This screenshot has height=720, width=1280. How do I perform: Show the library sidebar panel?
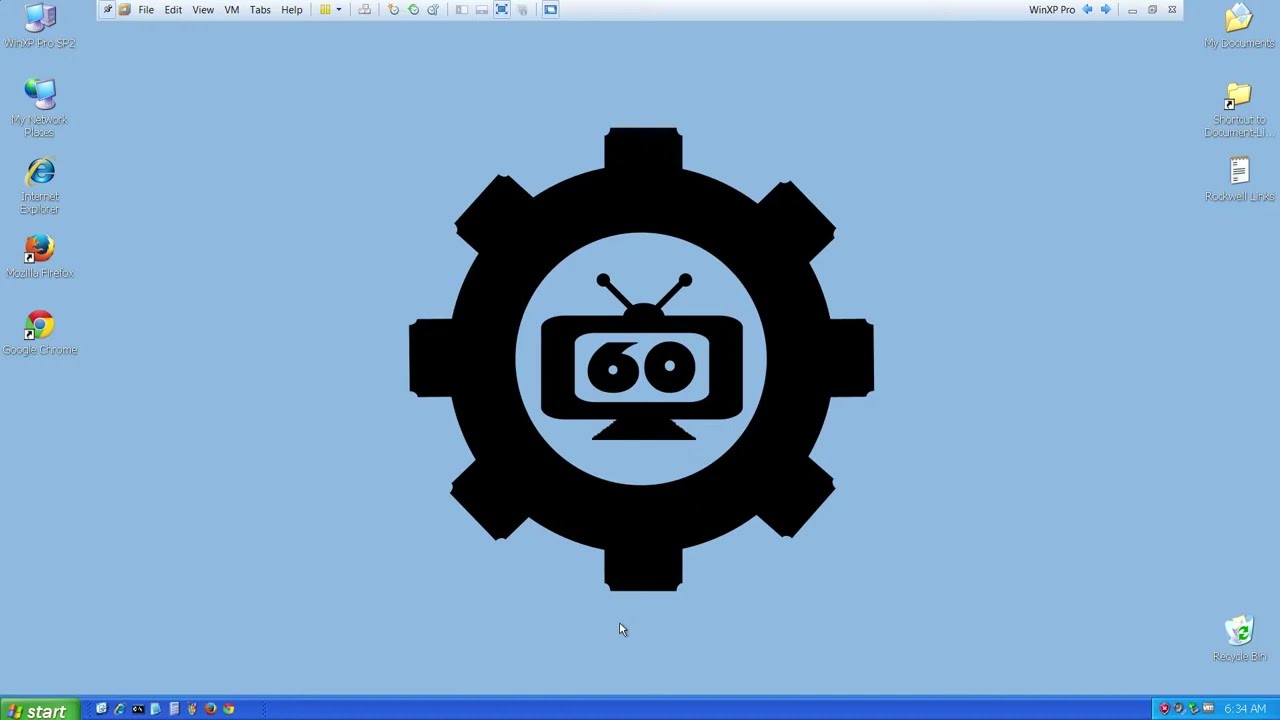pyautogui.click(x=461, y=10)
